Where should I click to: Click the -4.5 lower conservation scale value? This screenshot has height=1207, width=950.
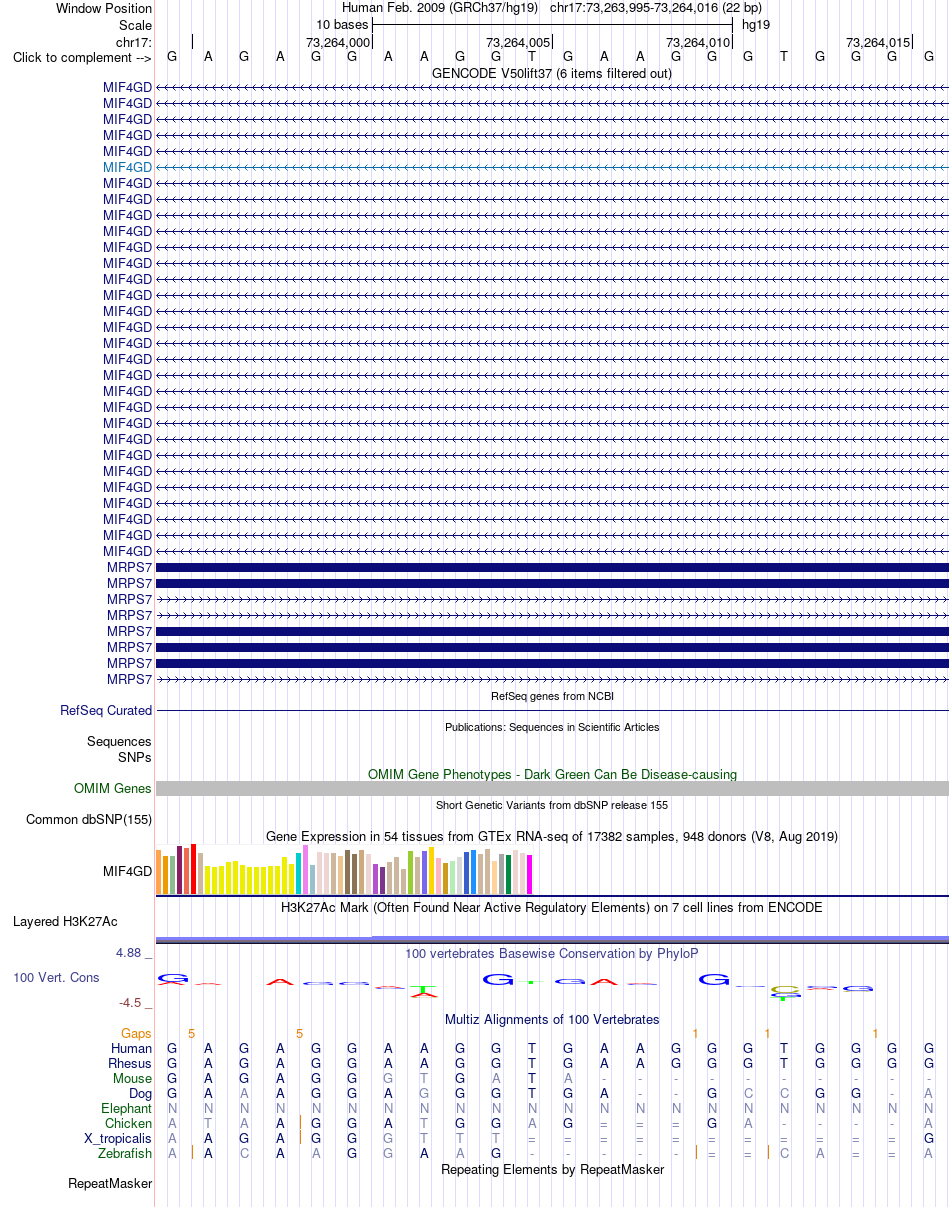coord(132,1002)
